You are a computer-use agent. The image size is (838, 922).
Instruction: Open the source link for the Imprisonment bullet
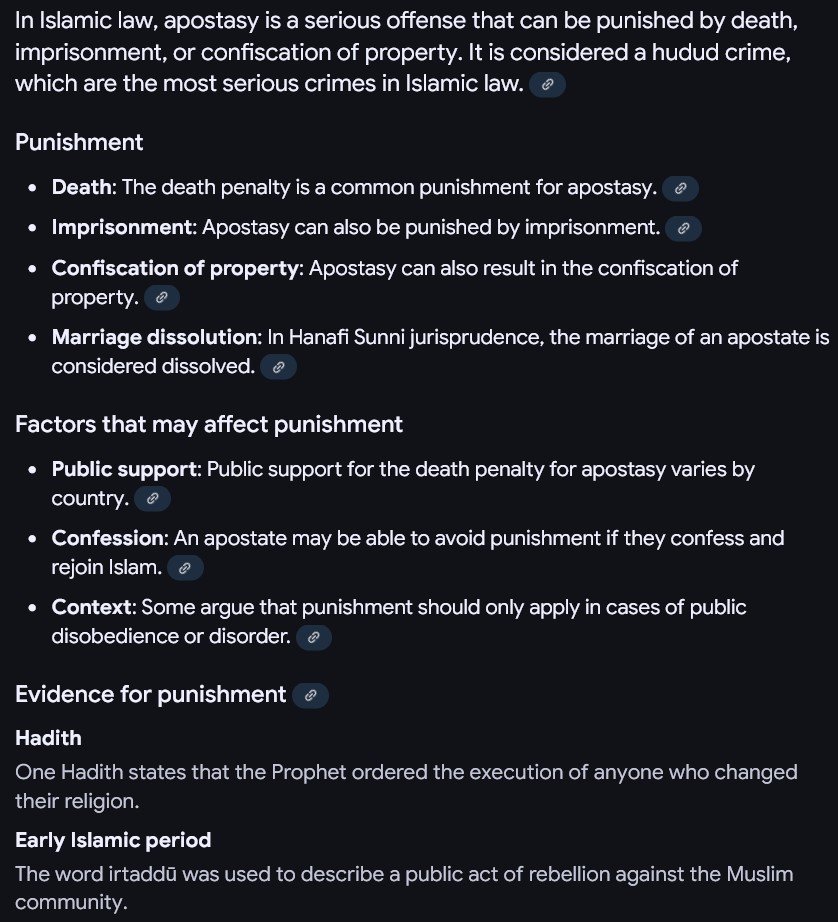(683, 228)
